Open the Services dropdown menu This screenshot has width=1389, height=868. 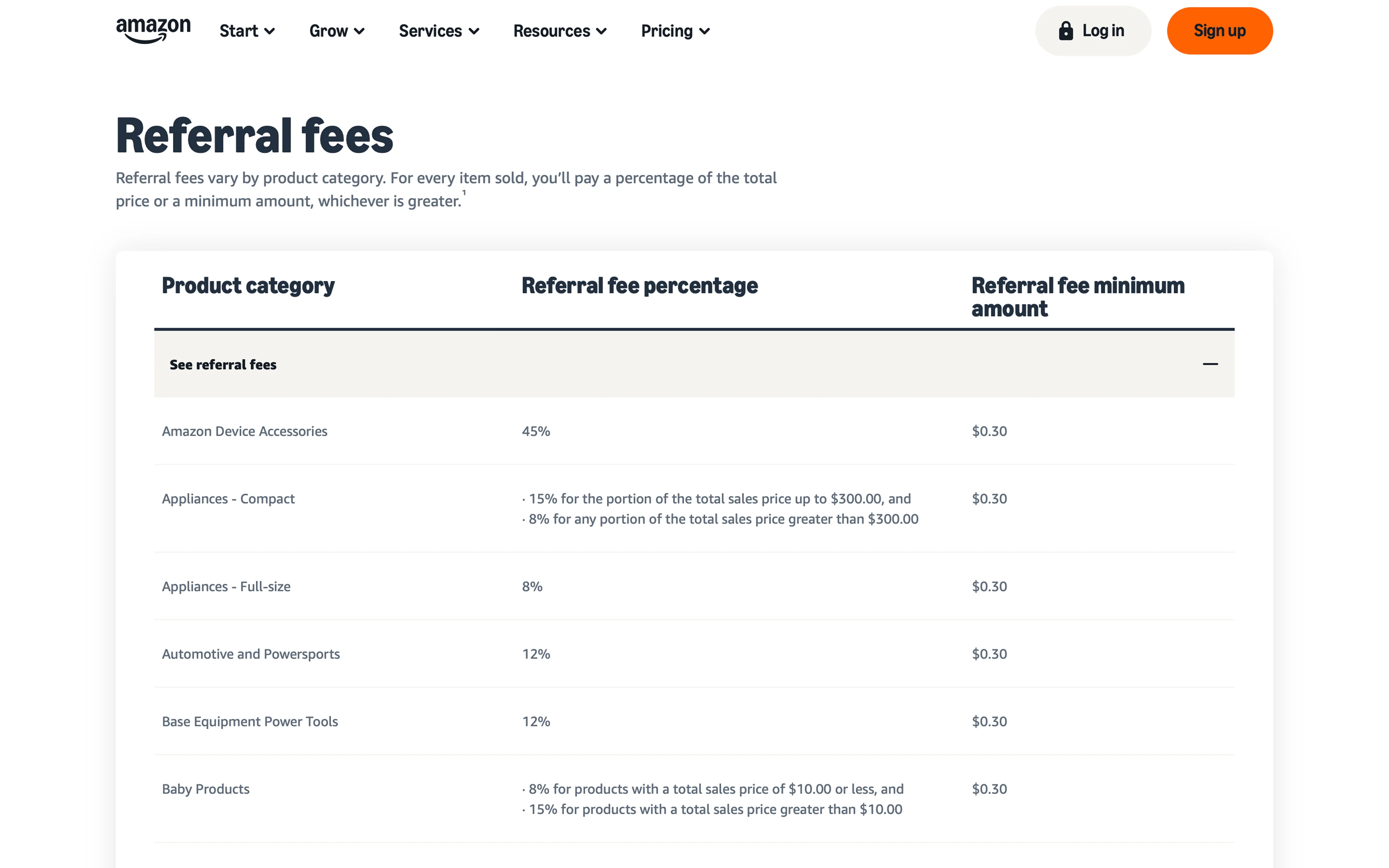click(x=439, y=31)
